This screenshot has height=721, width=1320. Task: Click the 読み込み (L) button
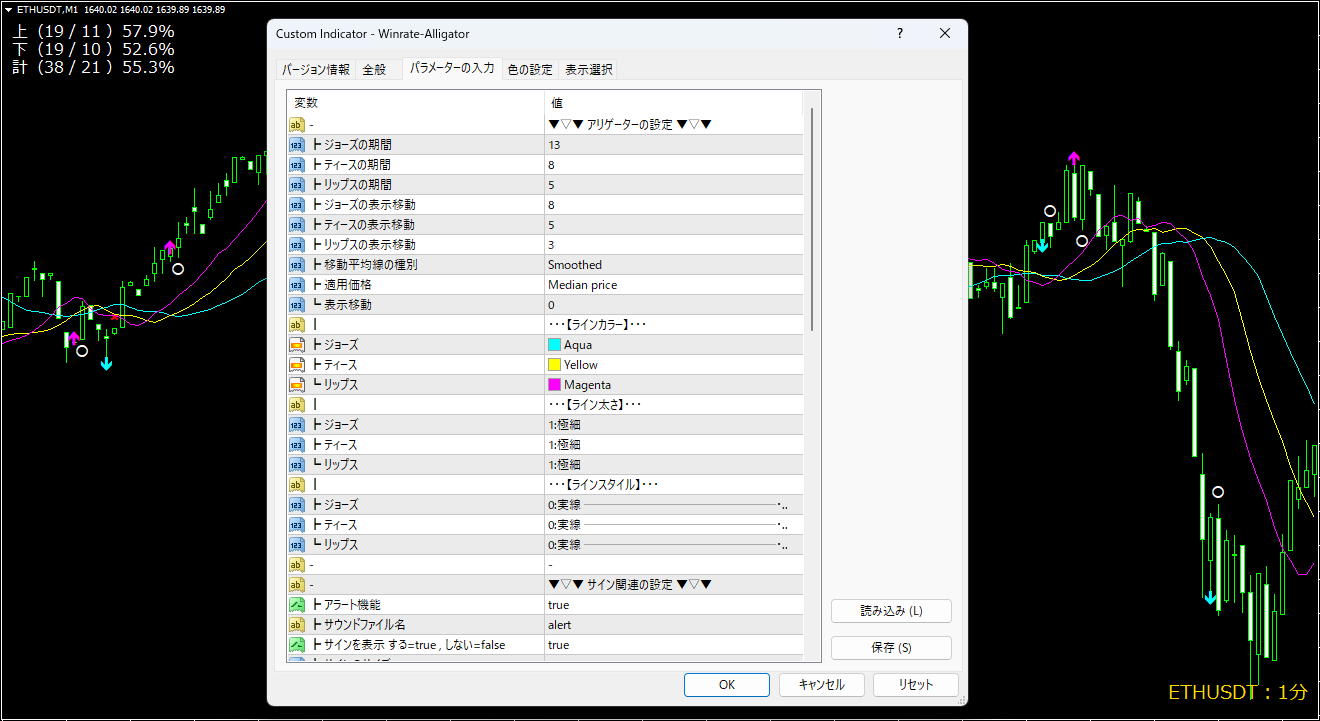pos(891,611)
